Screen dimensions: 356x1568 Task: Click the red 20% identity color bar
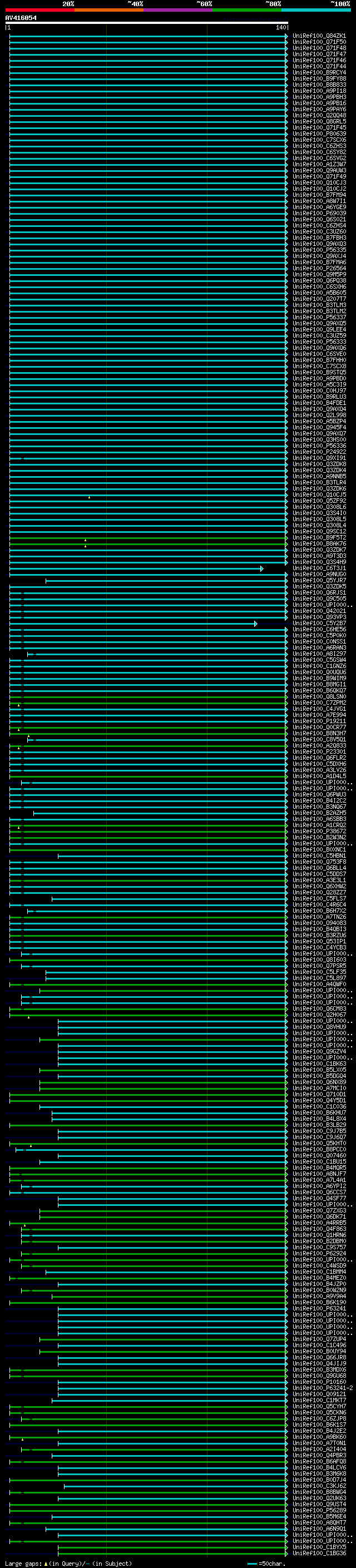[39, 10]
